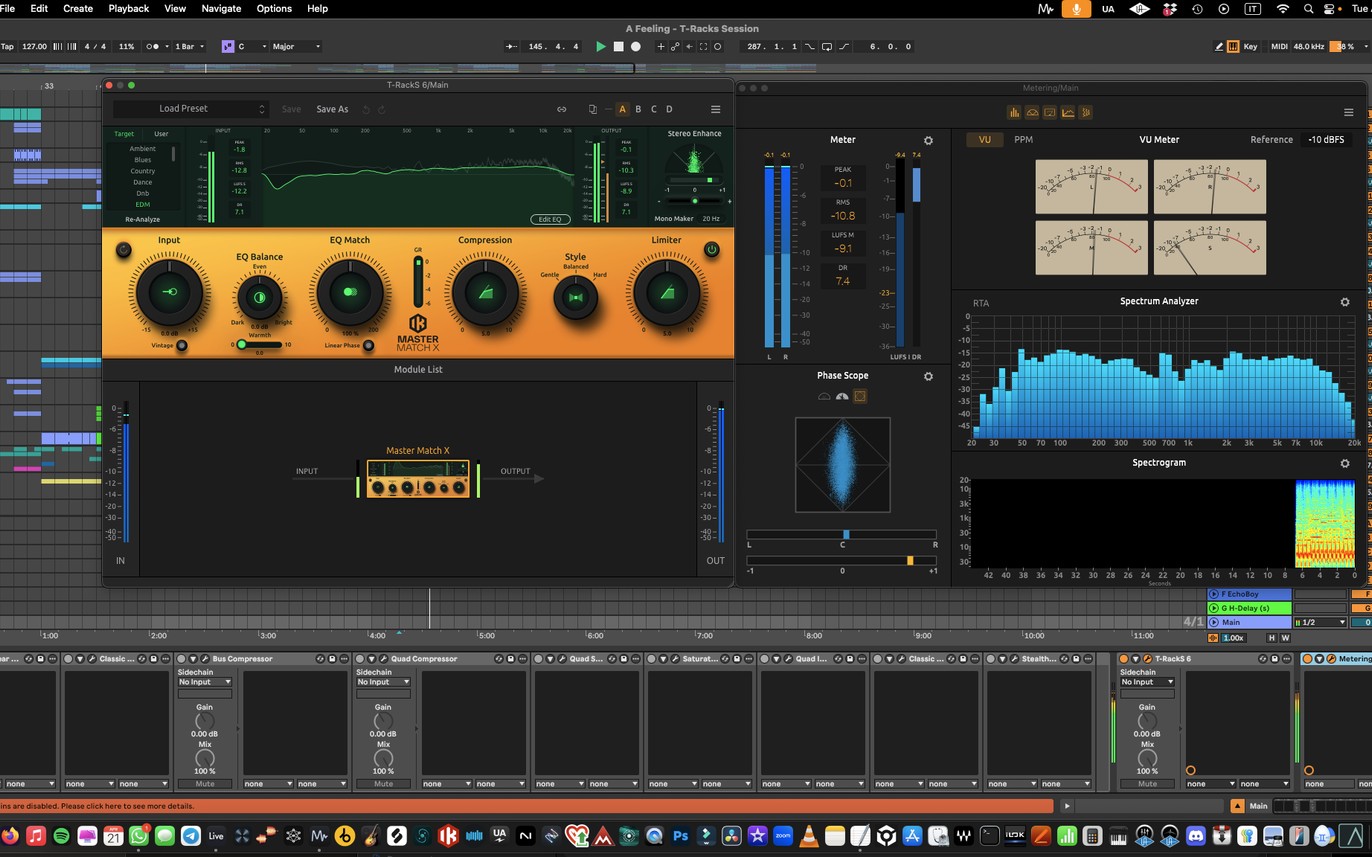Toggle the Vintage switch under Input
This screenshot has width=1372, height=857.
[x=181, y=345]
